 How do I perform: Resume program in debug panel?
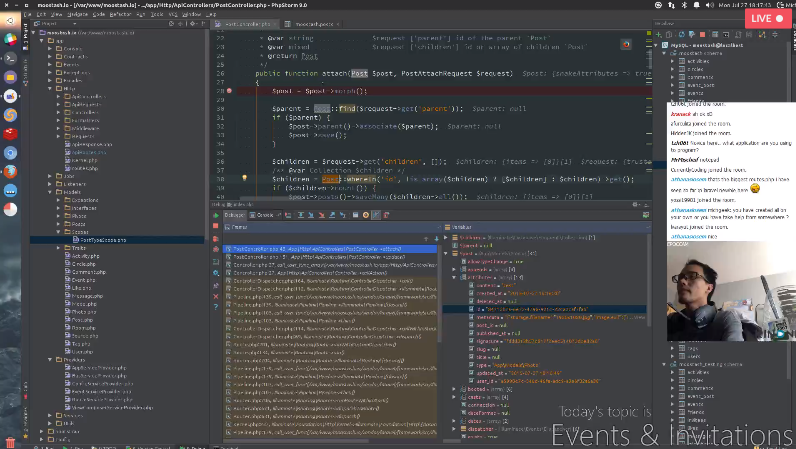(216, 215)
